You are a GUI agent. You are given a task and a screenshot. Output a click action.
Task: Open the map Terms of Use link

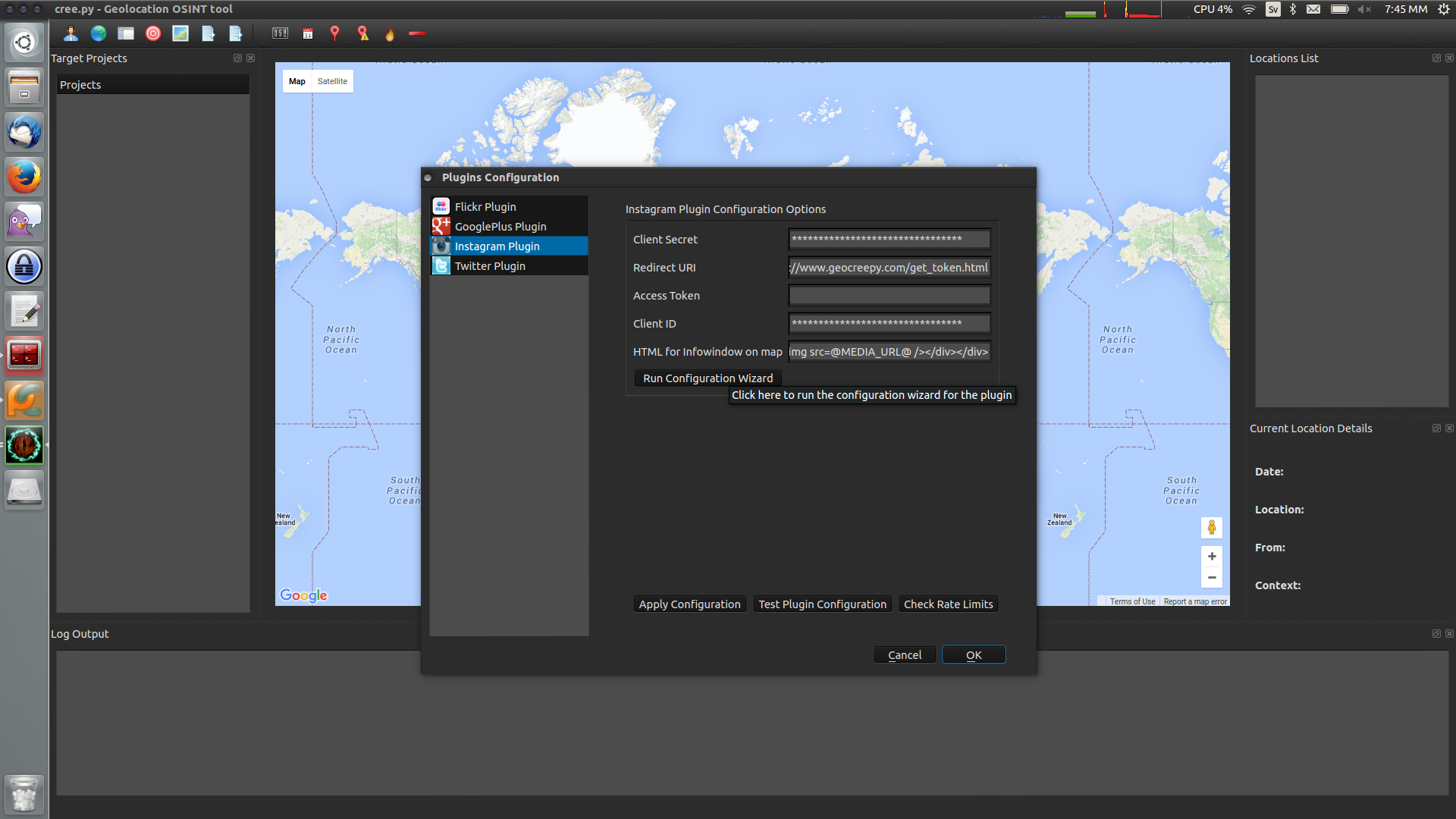tap(1132, 601)
